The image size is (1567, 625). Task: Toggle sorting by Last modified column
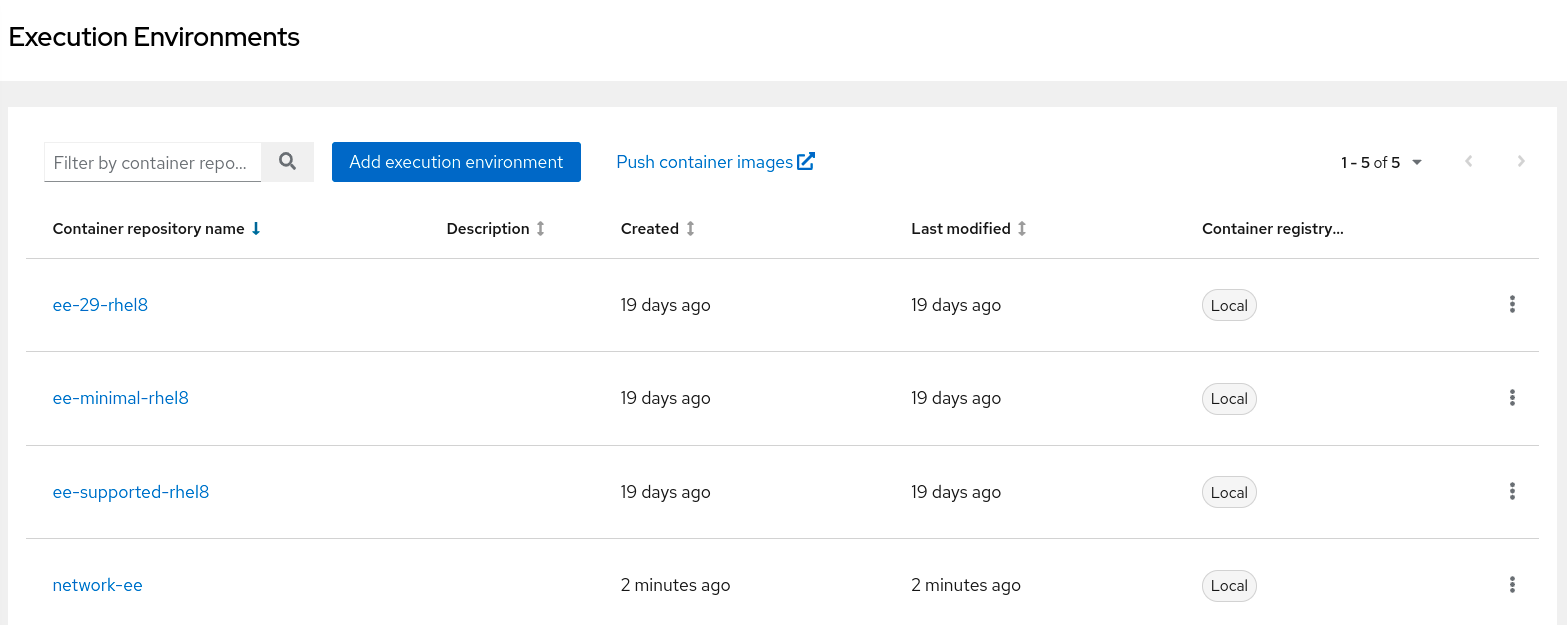1021,228
